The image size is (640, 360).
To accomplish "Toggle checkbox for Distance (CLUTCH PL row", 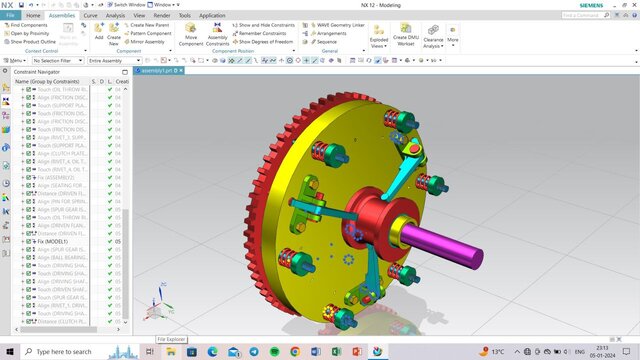I will (29, 322).
